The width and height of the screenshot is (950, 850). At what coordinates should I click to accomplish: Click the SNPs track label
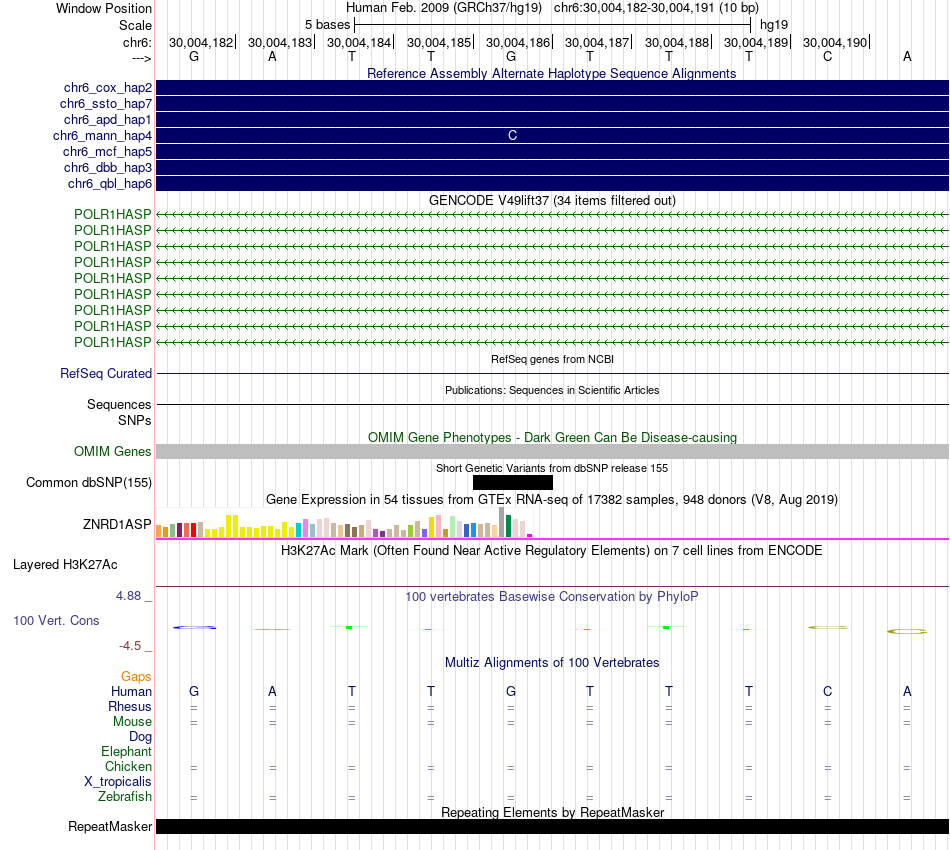[135, 420]
